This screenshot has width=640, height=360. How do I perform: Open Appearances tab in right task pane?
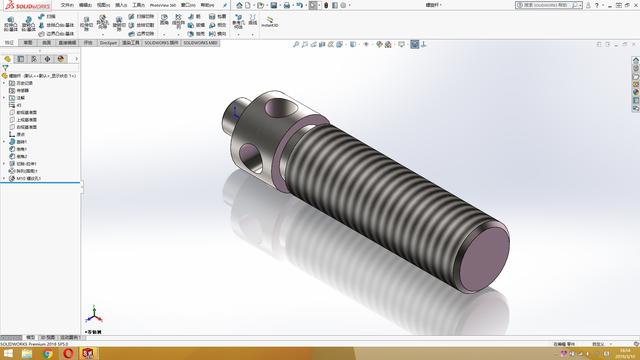(636, 92)
